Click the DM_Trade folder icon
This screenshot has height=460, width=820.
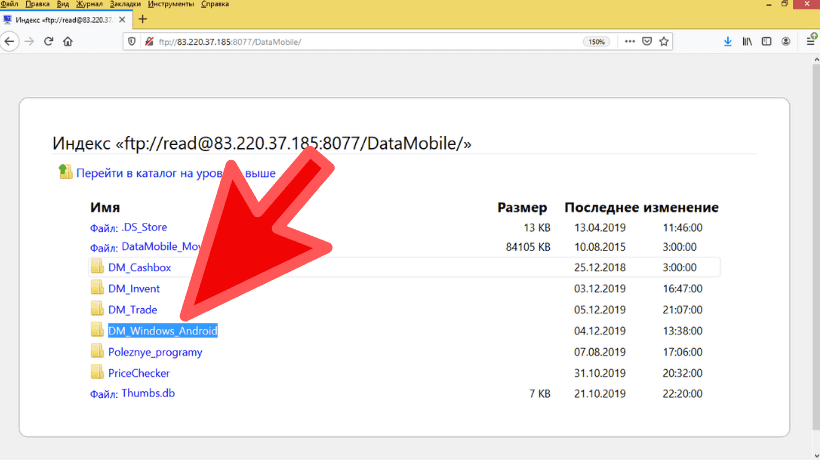(97, 308)
